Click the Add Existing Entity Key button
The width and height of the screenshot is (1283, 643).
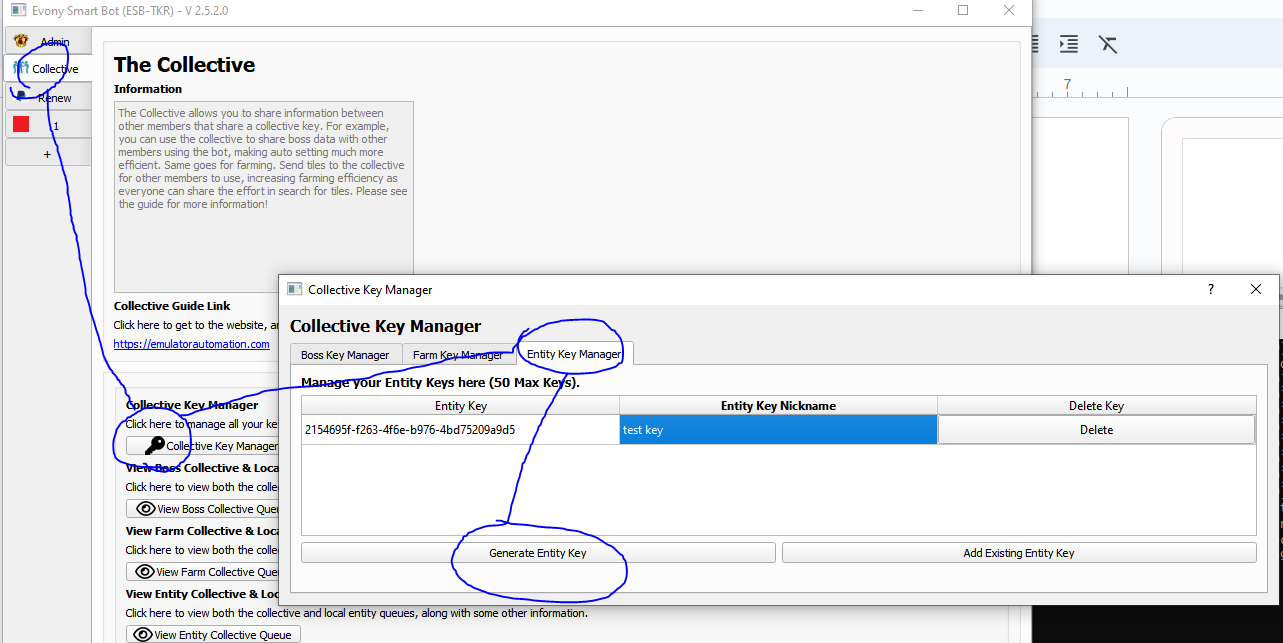point(1018,553)
